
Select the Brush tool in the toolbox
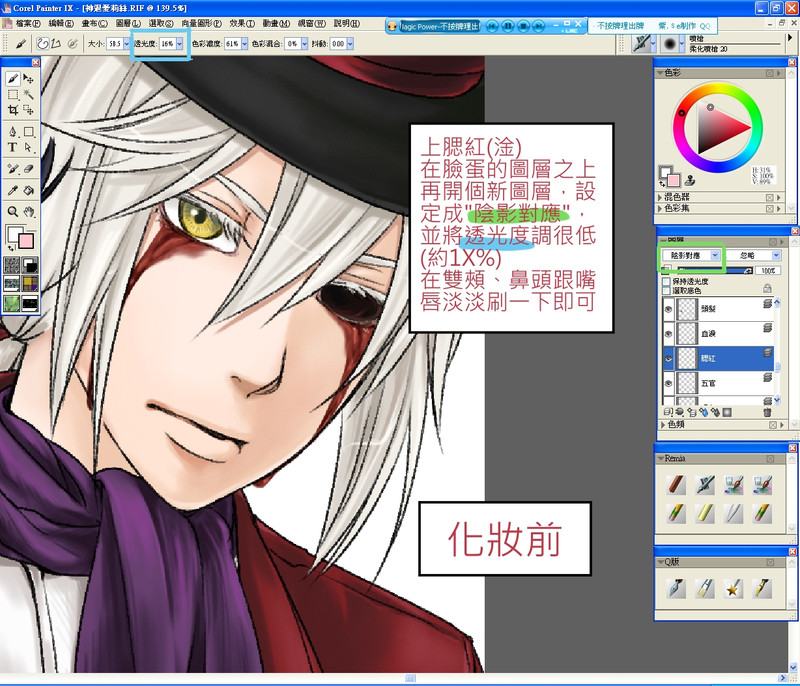[x=13, y=79]
